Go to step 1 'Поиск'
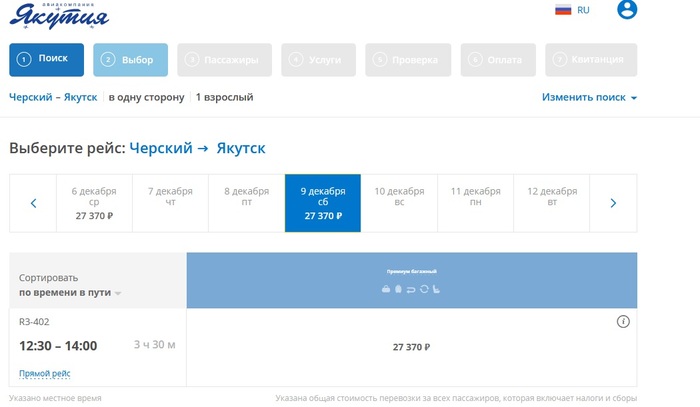The image size is (700, 407). point(46,60)
